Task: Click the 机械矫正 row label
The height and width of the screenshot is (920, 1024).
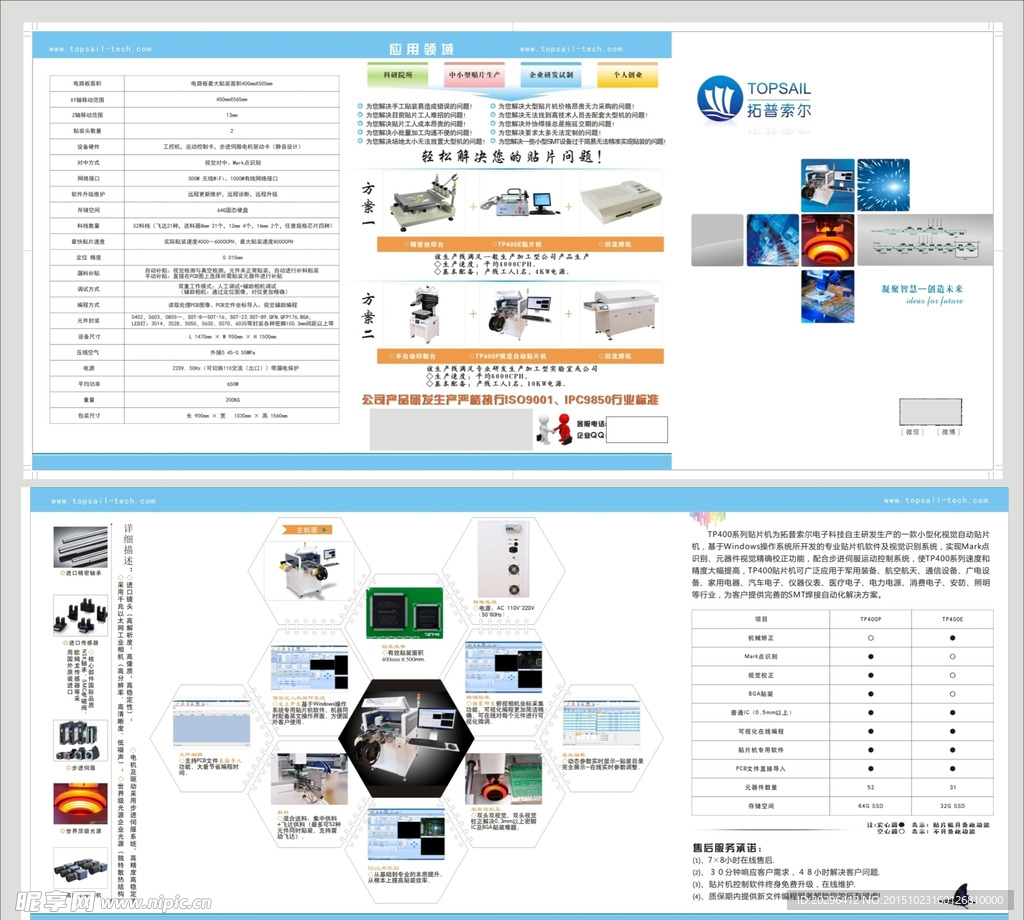Action: click(x=761, y=638)
